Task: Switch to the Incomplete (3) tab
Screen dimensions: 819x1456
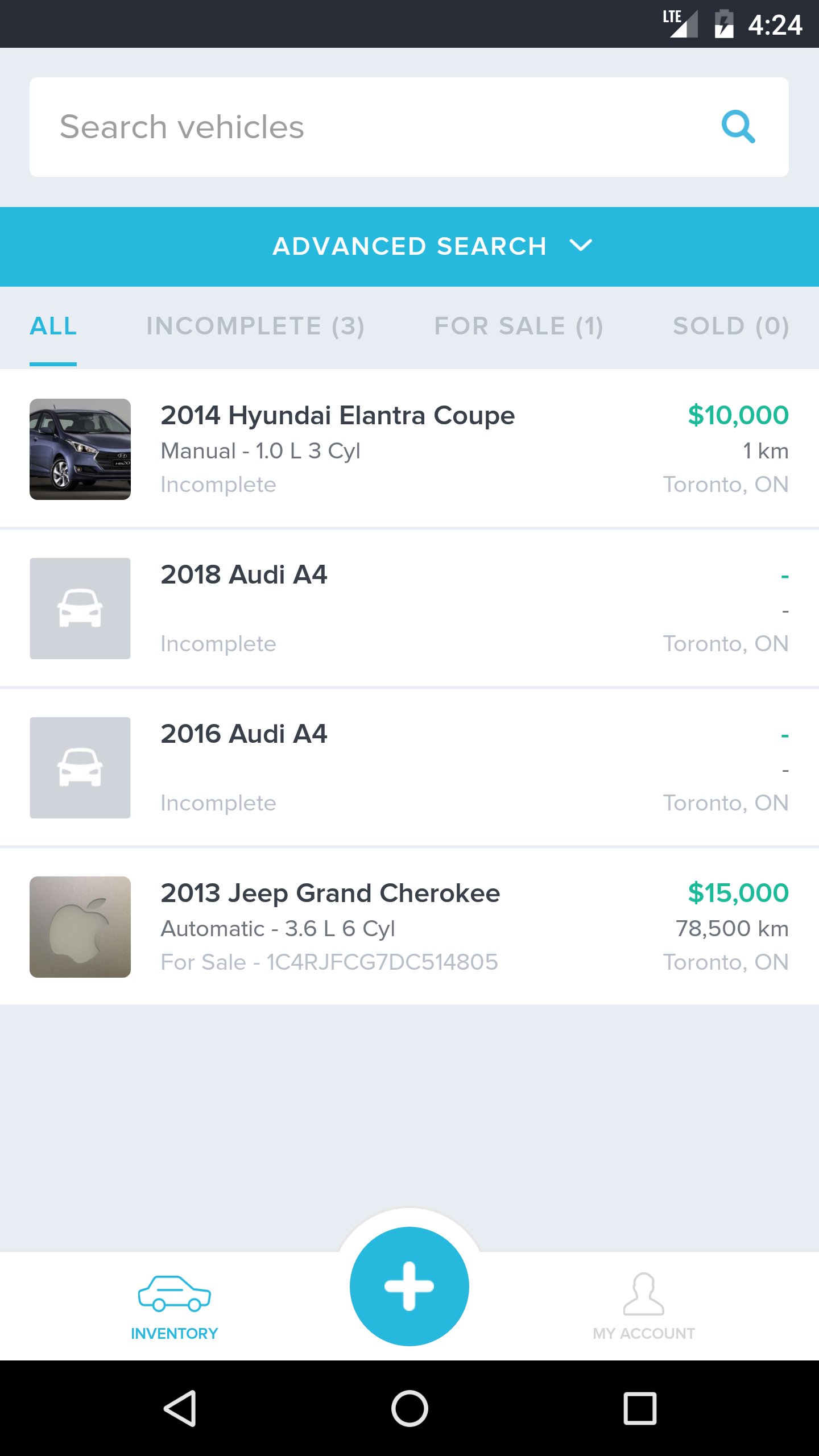Action: pyautogui.click(x=255, y=326)
